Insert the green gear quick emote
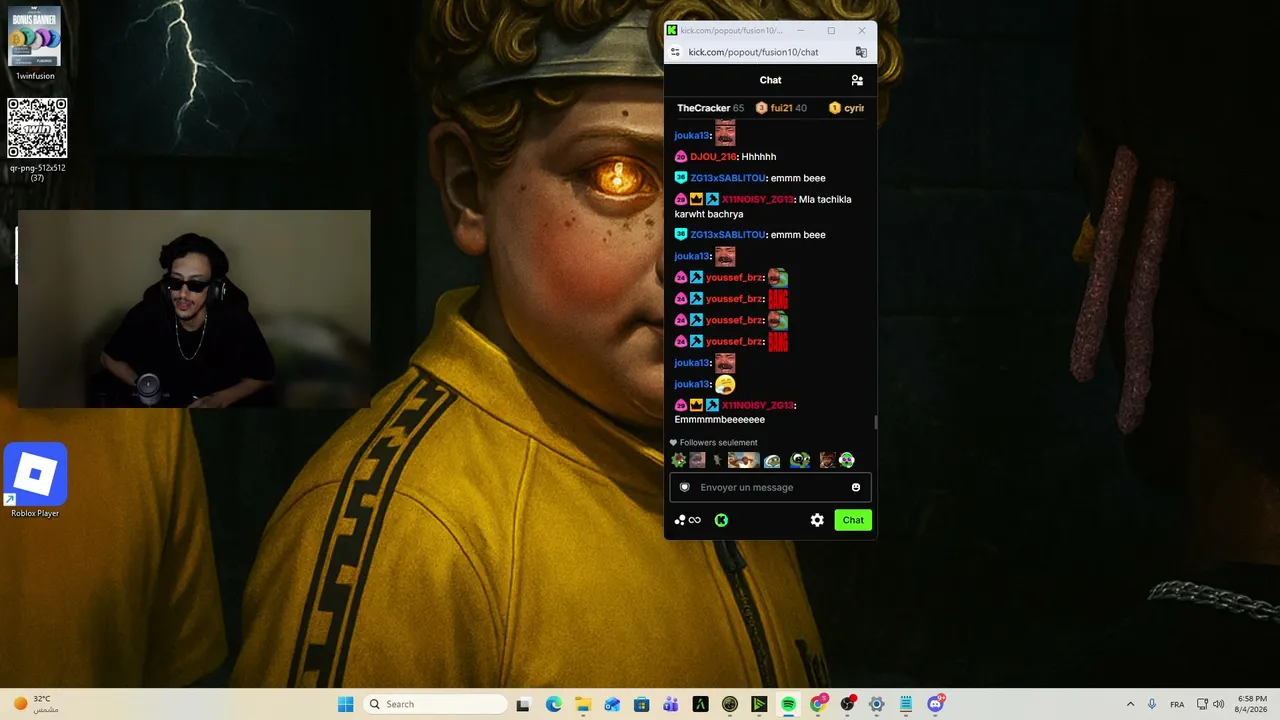 point(679,460)
